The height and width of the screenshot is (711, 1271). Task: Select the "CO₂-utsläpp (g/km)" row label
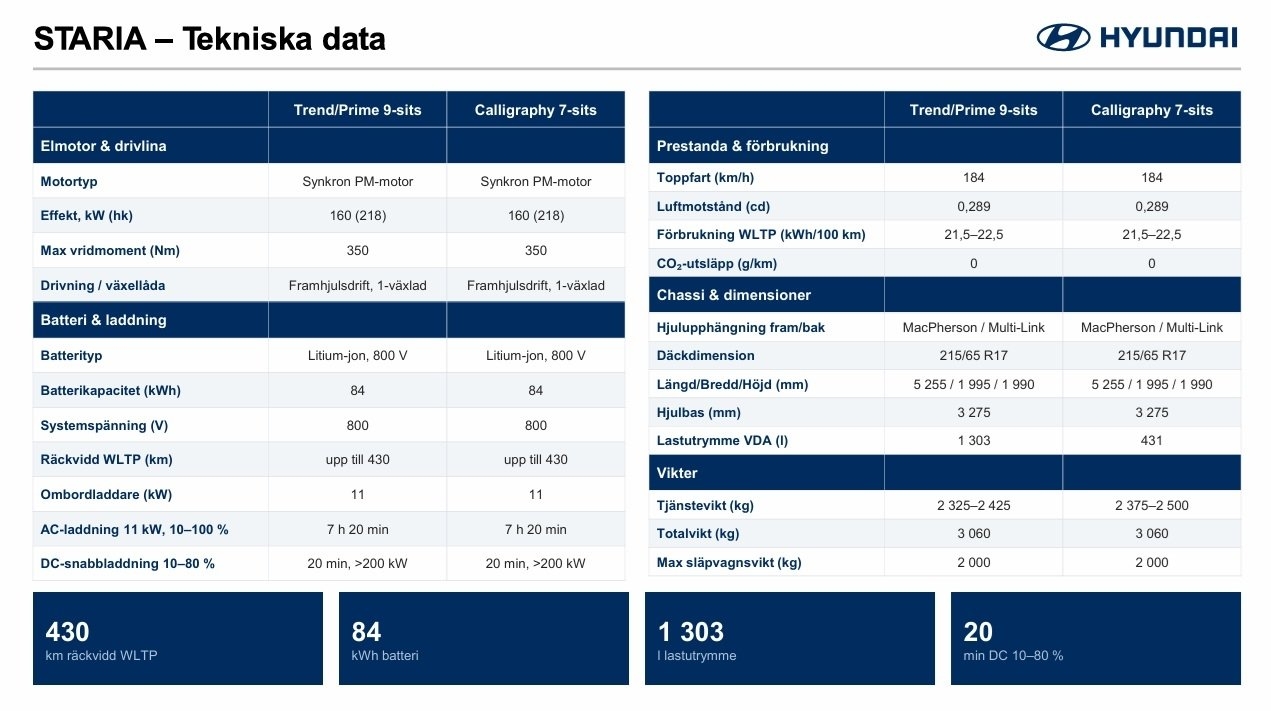click(x=717, y=264)
